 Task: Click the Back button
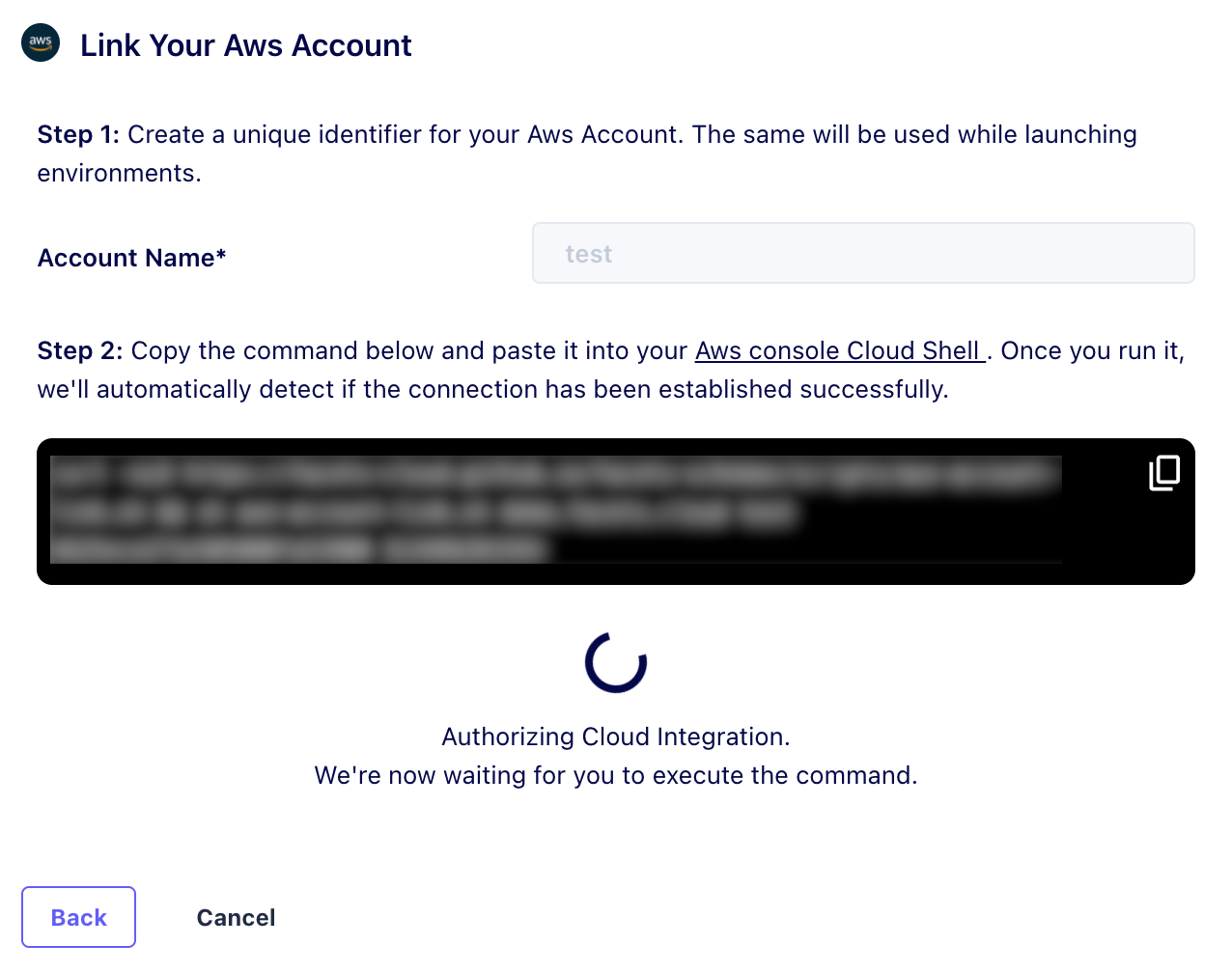coord(78,917)
